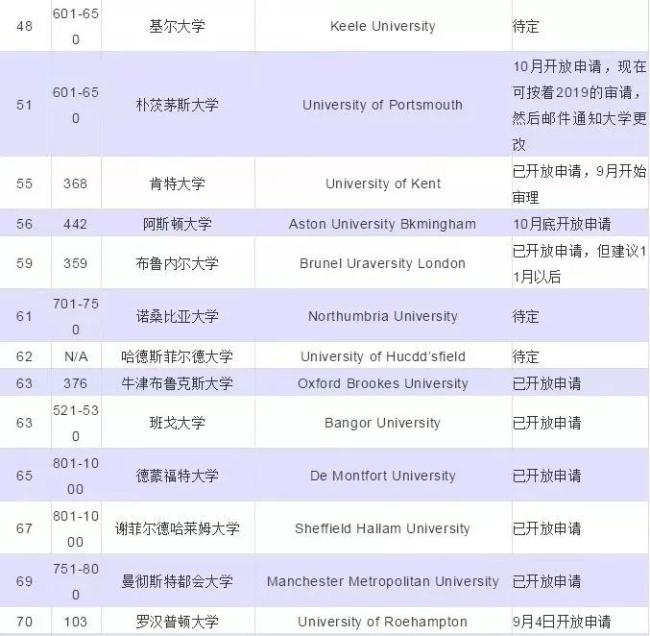
Task: Click 班戈大学 cell
Action: click(x=177, y=422)
